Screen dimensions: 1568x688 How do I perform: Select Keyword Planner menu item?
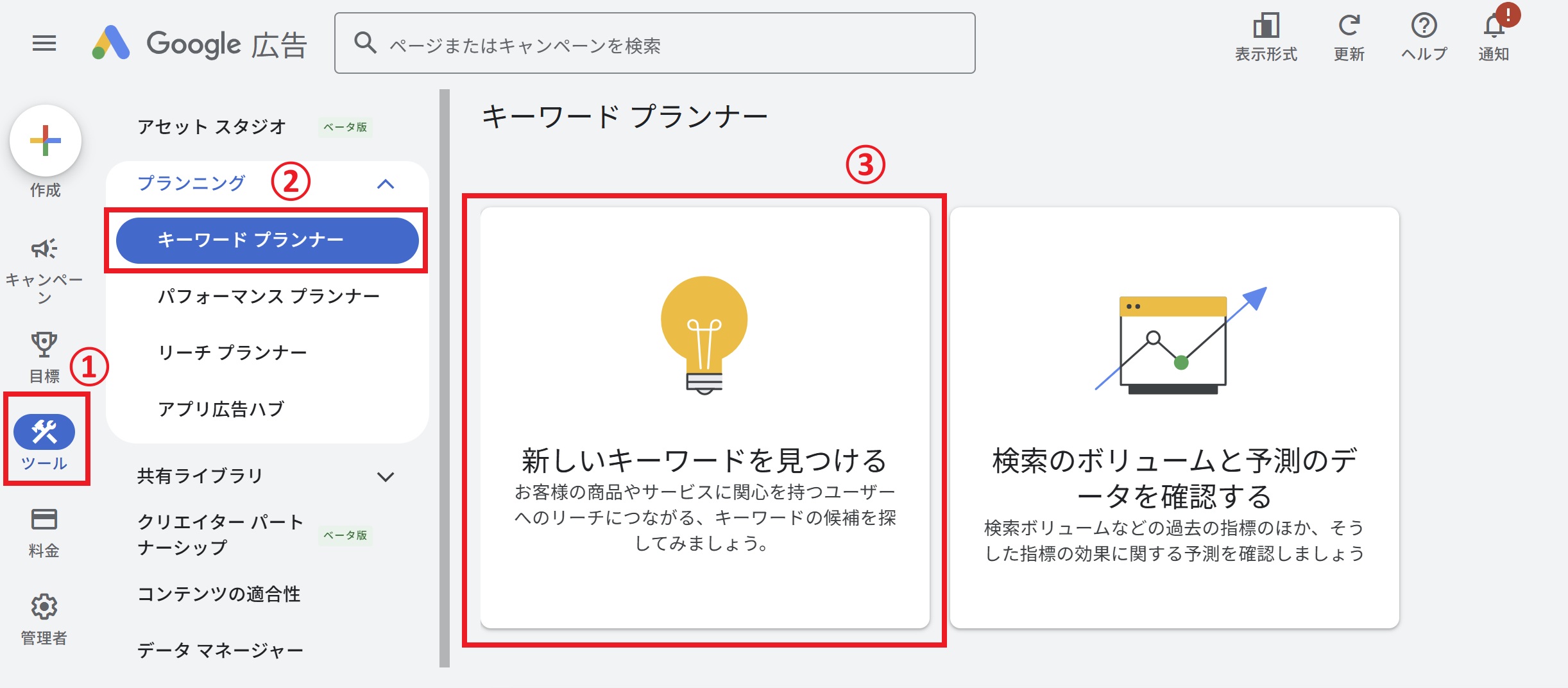click(267, 240)
